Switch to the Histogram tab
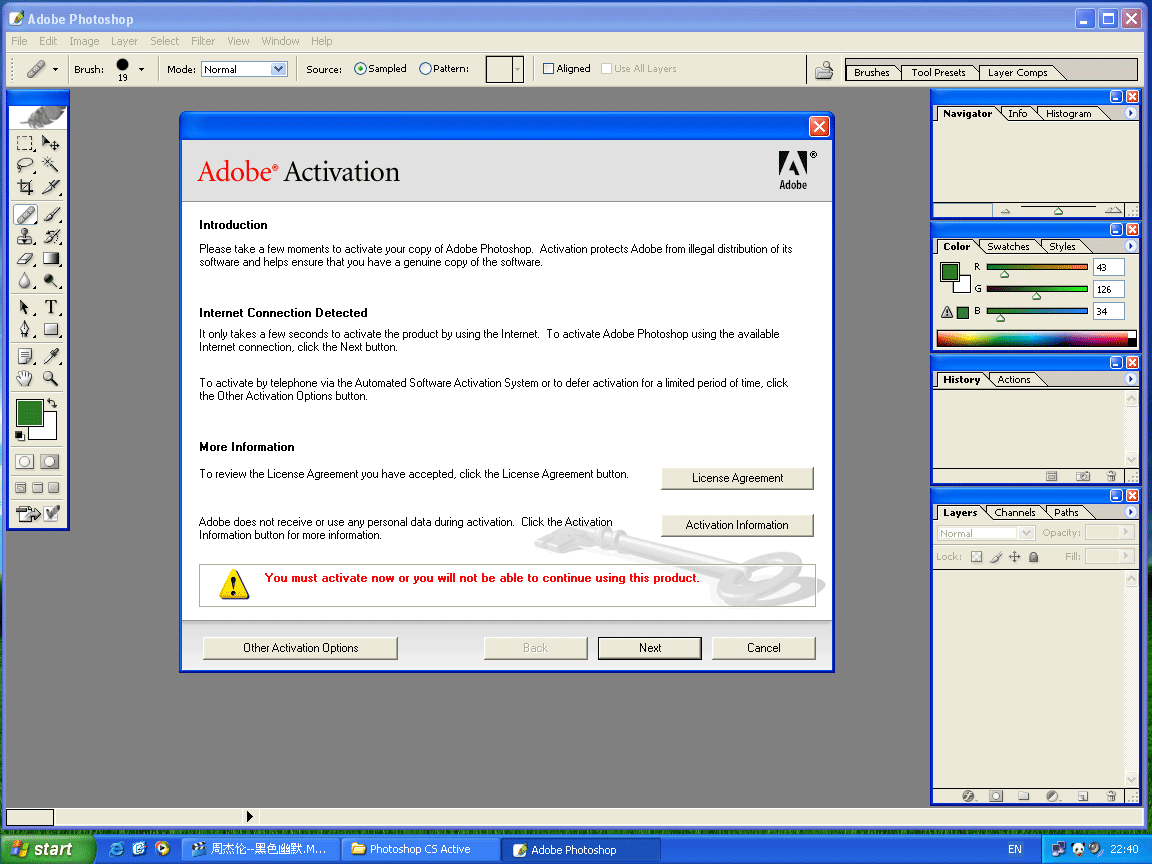Image resolution: width=1152 pixels, height=864 pixels. click(x=1068, y=114)
